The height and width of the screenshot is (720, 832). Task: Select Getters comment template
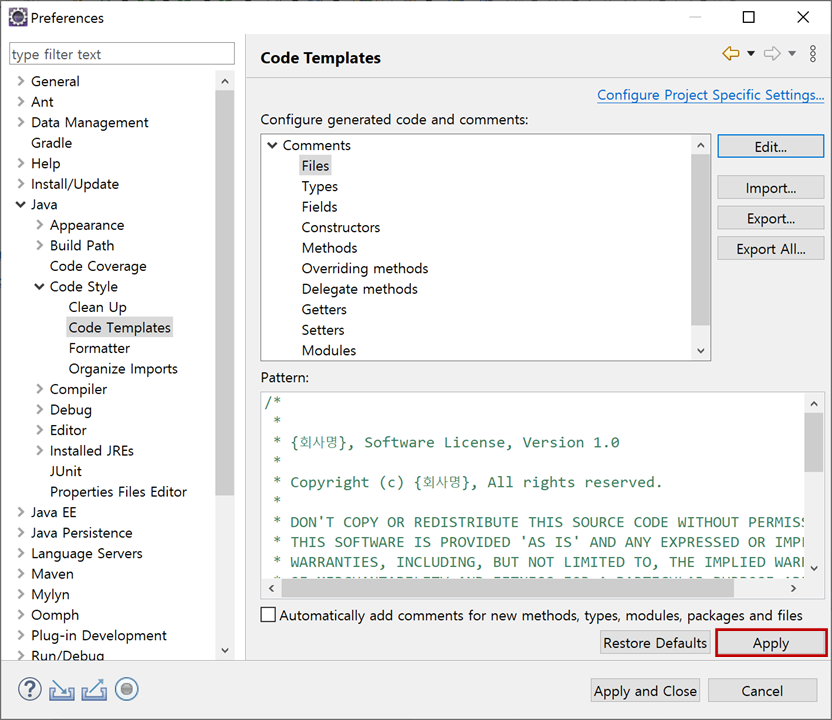coord(324,309)
